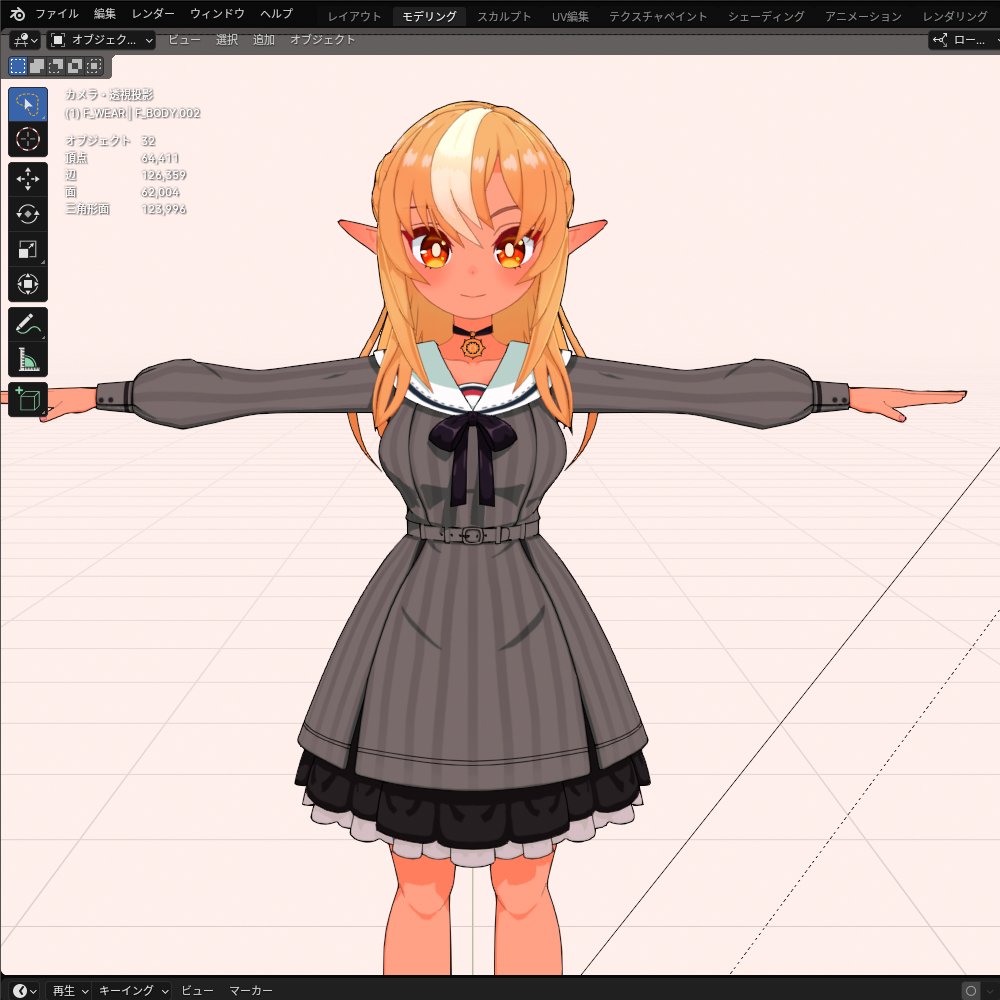This screenshot has width=1000, height=1000.
Task: Click the 頂点 count value 64,411
Action: coord(159,158)
